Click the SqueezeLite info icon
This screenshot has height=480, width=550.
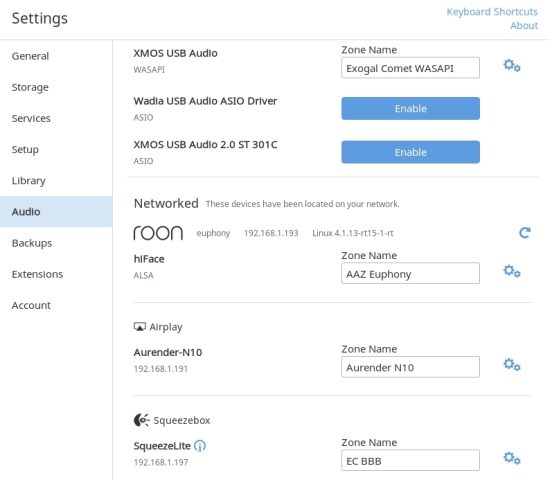(200, 446)
